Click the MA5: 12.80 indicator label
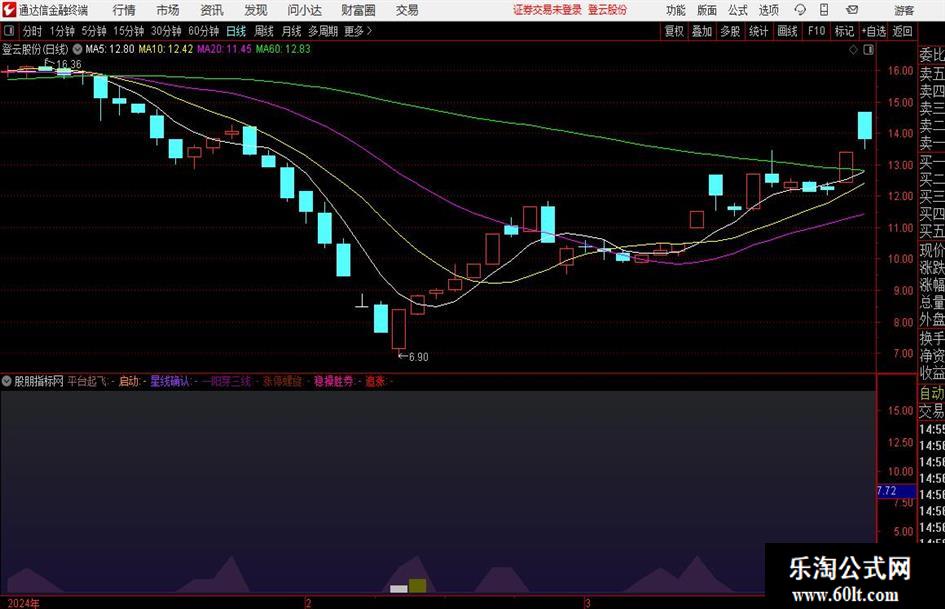 pyautogui.click(x=110, y=49)
